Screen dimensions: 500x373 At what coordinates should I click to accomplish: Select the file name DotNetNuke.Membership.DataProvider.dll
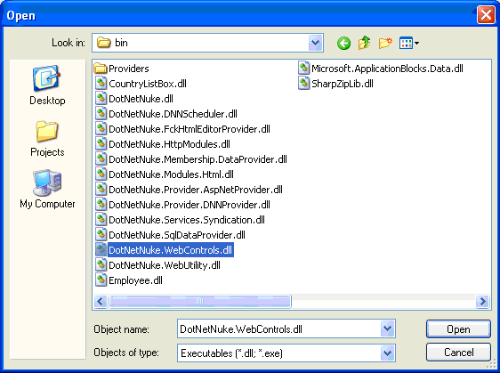coord(198,159)
